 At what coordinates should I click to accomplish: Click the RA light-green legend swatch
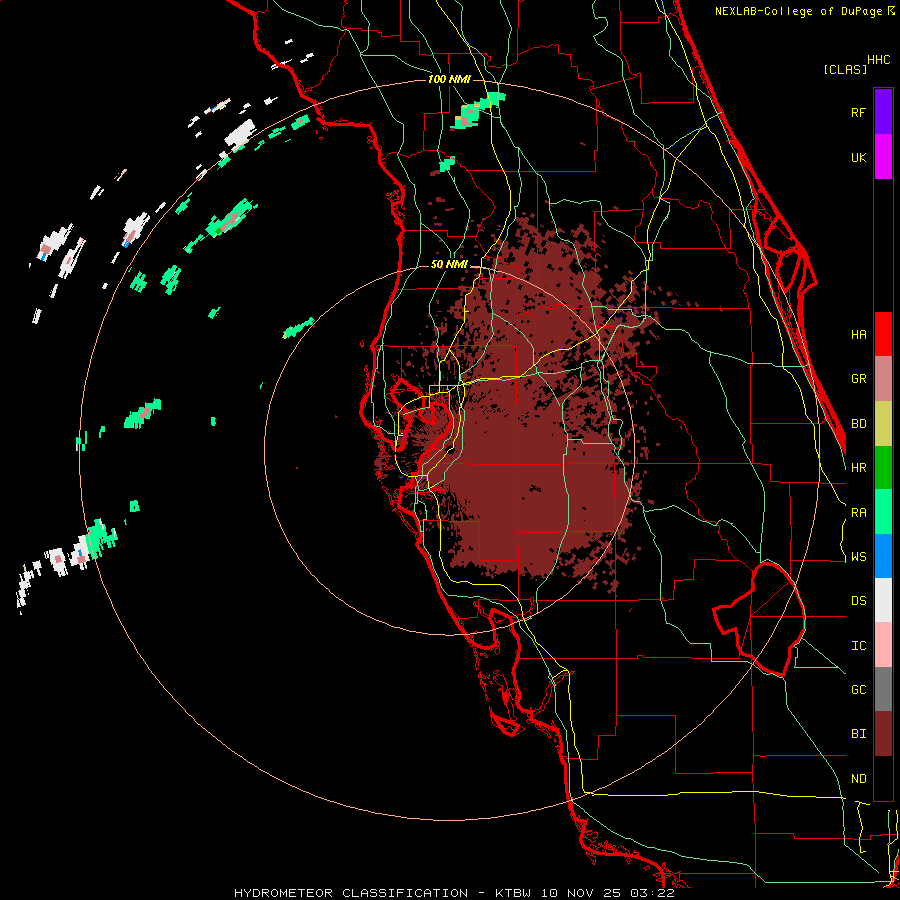(x=883, y=512)
